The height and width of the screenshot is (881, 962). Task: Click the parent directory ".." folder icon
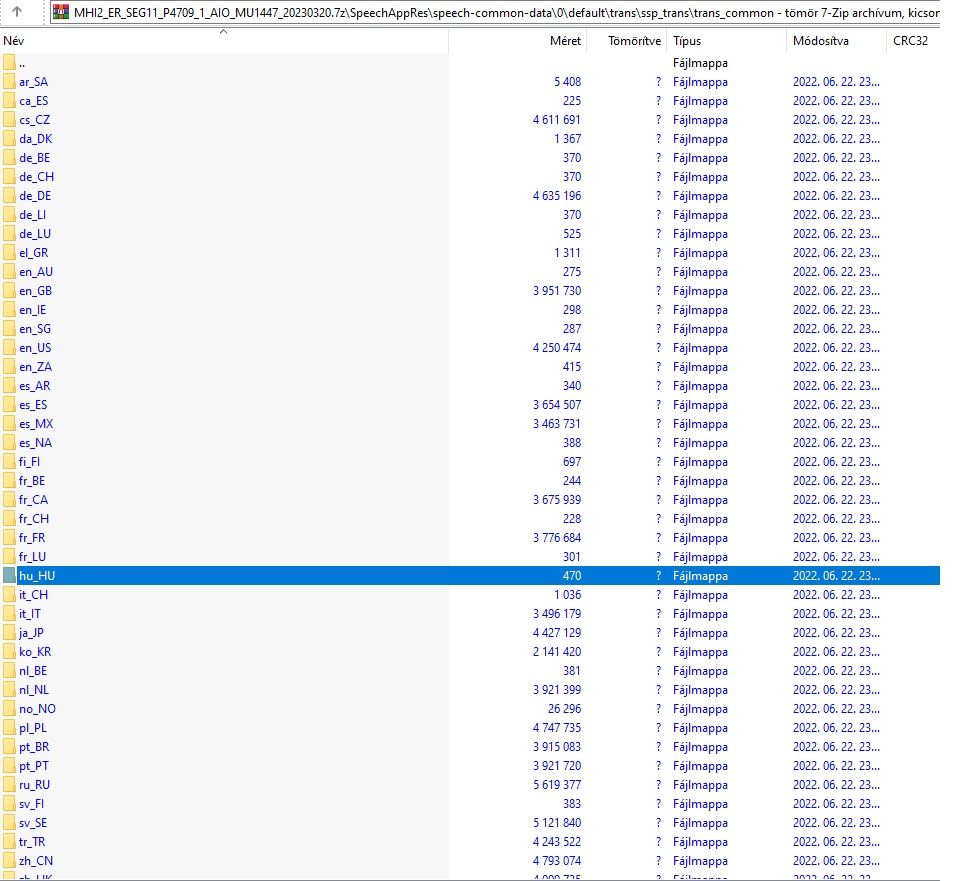pos(10,63)
